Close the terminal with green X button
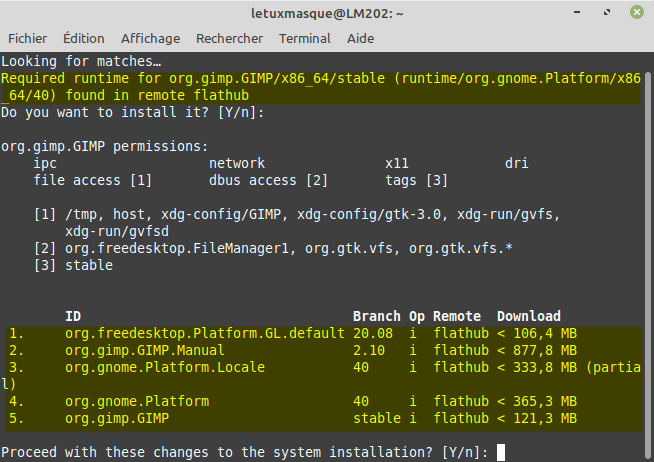Screen dimensions: 654x462 click(x=636, y=12)
